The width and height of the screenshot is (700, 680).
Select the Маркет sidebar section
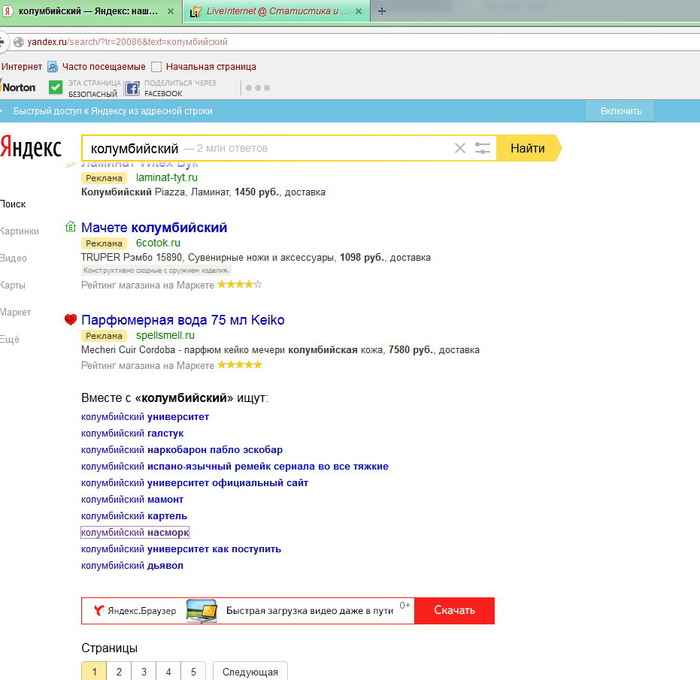(x=16, y=312)
